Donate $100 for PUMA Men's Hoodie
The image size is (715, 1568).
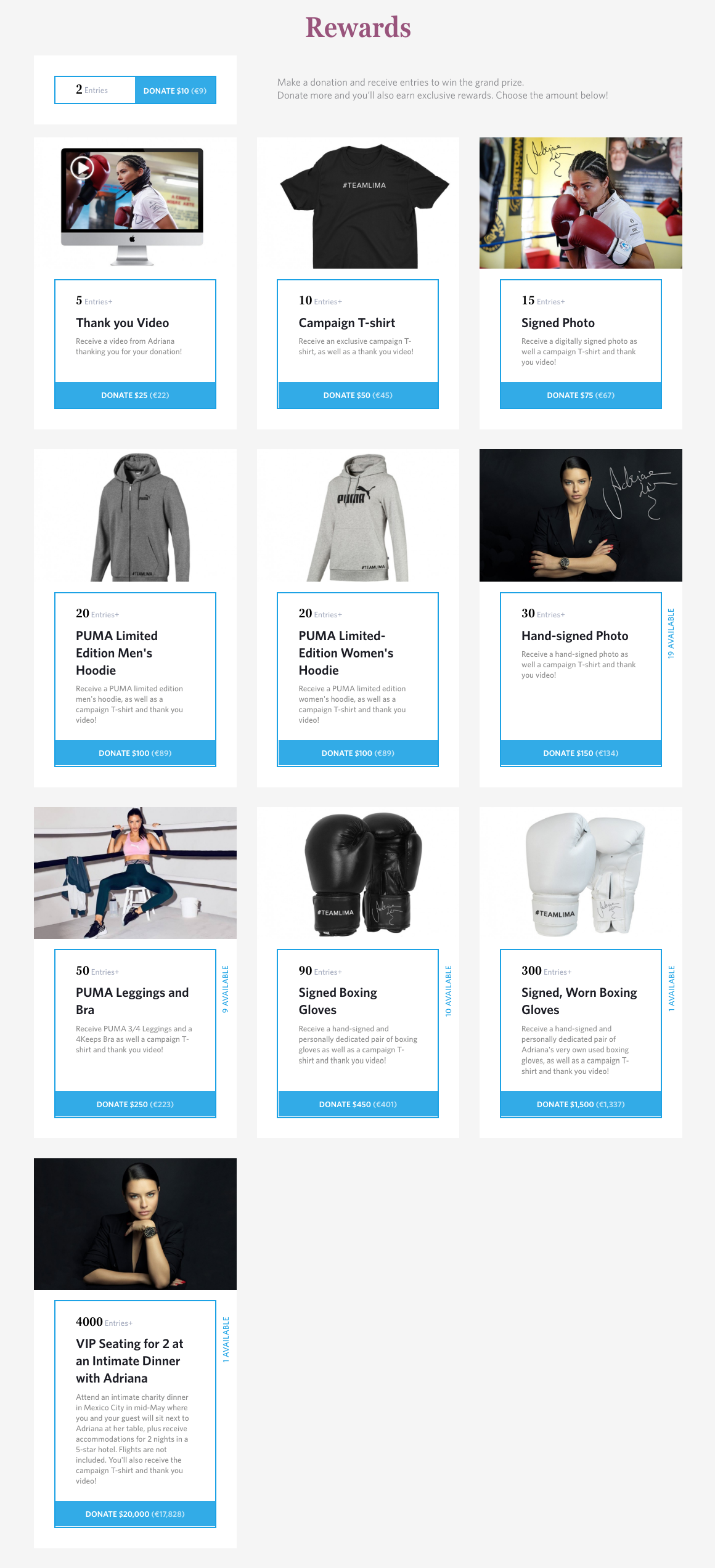point(135,753)
